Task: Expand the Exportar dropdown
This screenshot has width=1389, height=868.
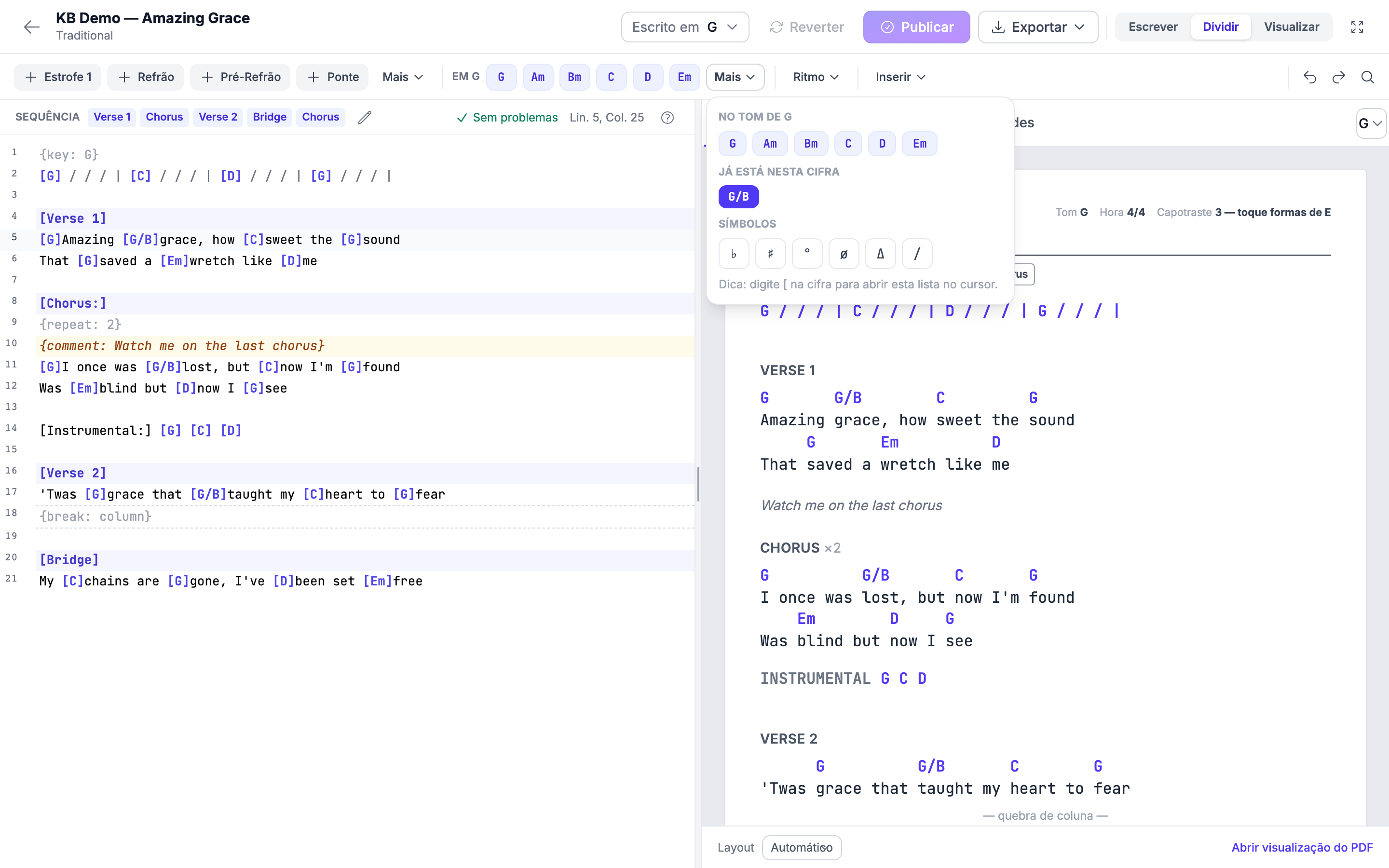Action: click(1038, 27)
